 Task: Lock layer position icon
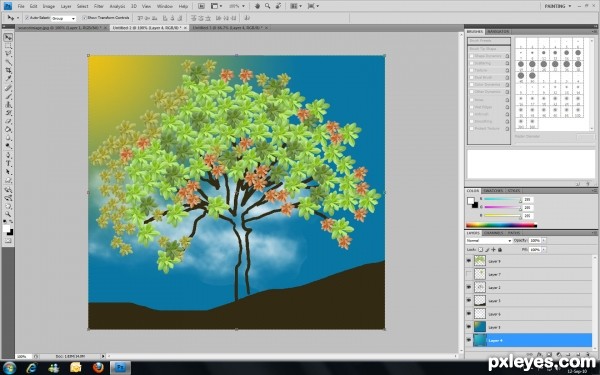tap(493, 249)
